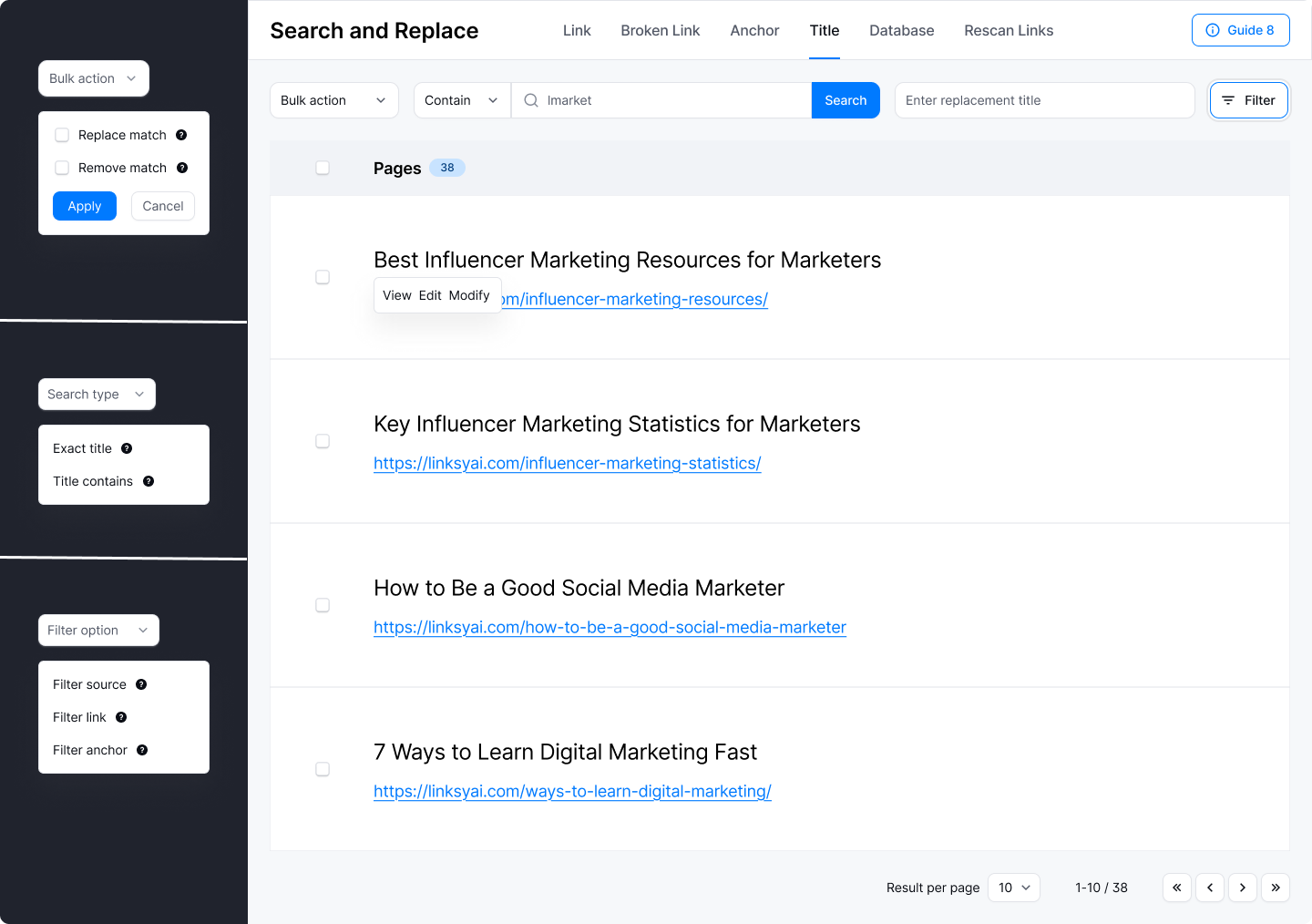Click the blue Search button
The width and height of the screenshot is (1312, 924).
pyautogui.click(x=846, y=100)
